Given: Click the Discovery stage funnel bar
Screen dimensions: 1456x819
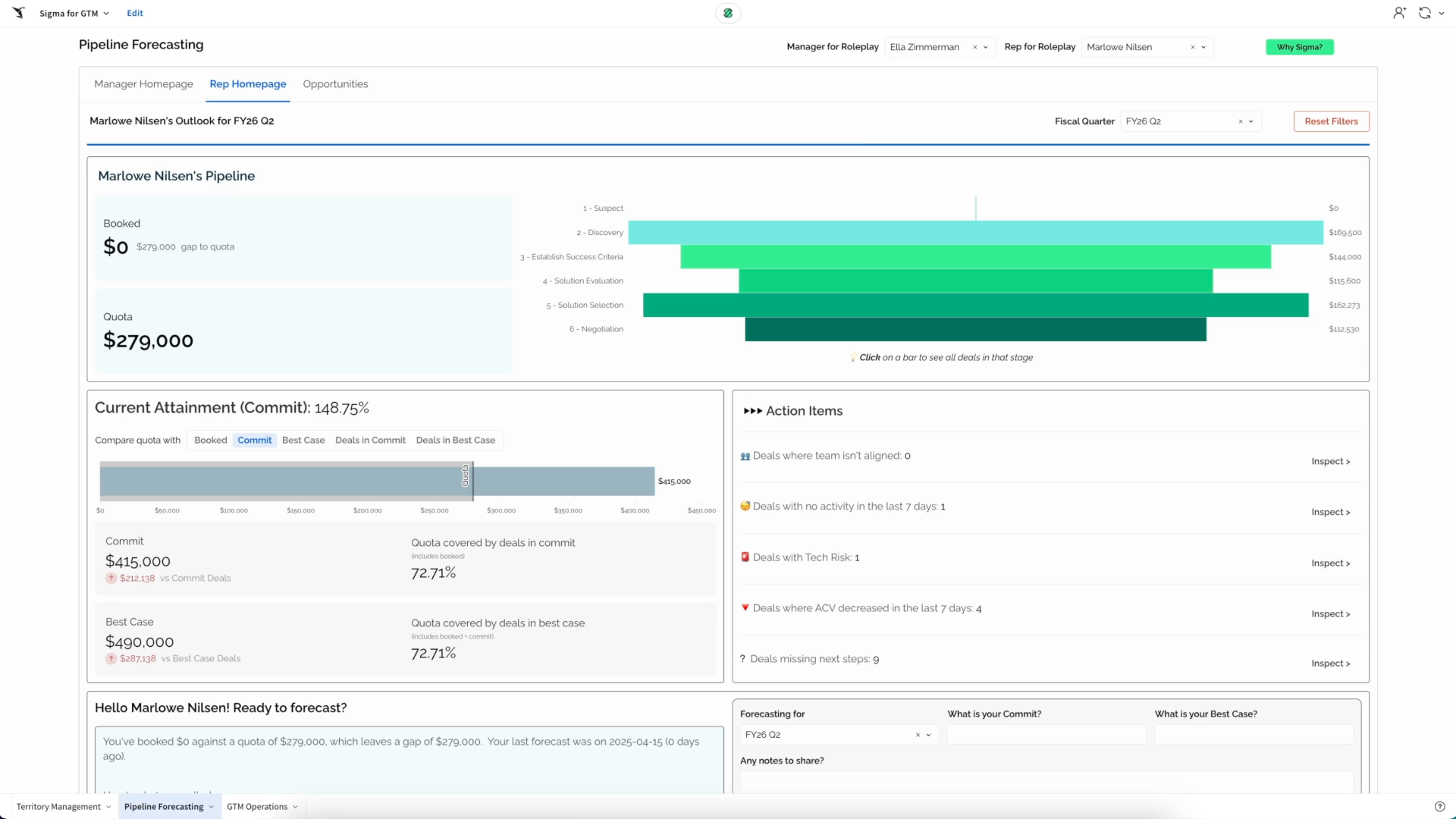Looking at the screenshot, I should (x=975, y=233).
